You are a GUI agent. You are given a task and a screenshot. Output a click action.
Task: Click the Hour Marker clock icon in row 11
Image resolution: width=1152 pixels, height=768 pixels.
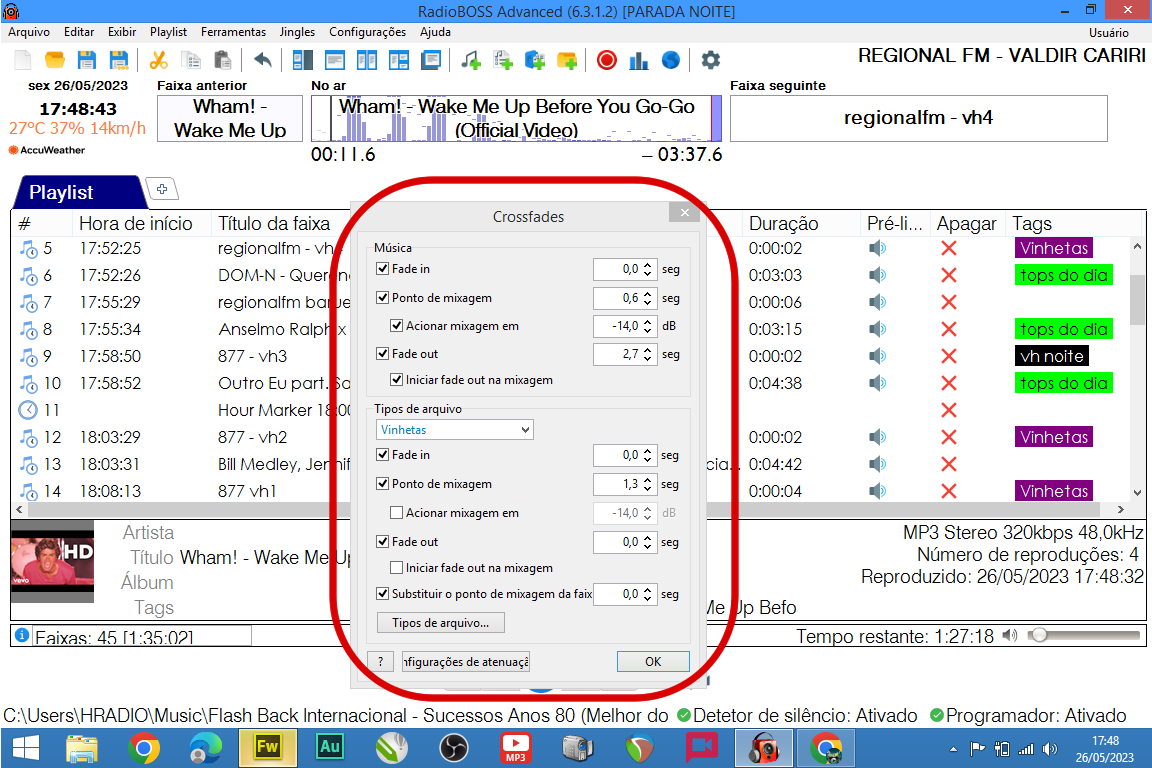click(x=28, y=410)
